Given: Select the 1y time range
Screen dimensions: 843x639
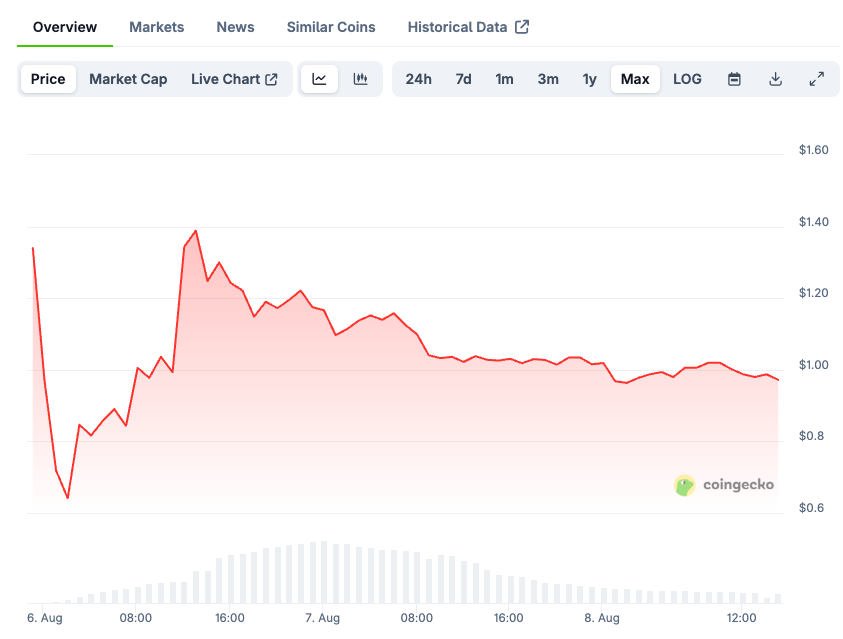Looking at the screenshot, I should click(589, 78).
